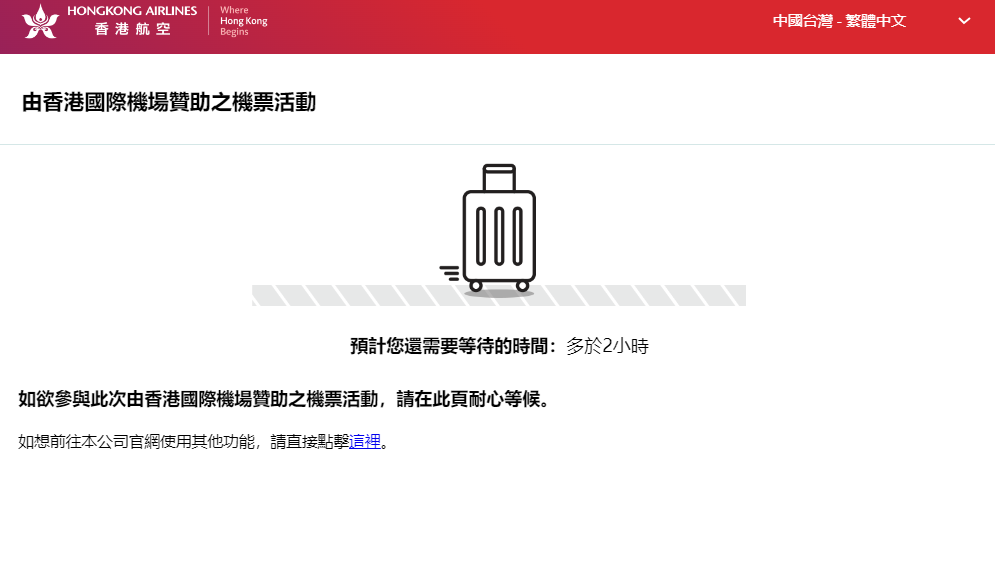Click the 多於2小時 wait time value
Viewport: 995px width, 564px height.
click(607, 347)
